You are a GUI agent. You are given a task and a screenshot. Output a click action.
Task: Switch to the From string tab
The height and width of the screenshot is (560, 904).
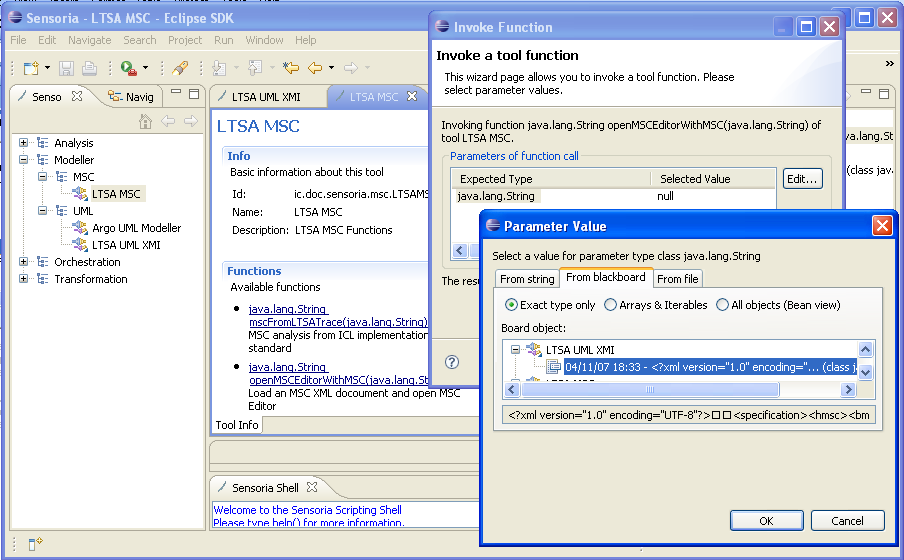click(x=527, y=279)
